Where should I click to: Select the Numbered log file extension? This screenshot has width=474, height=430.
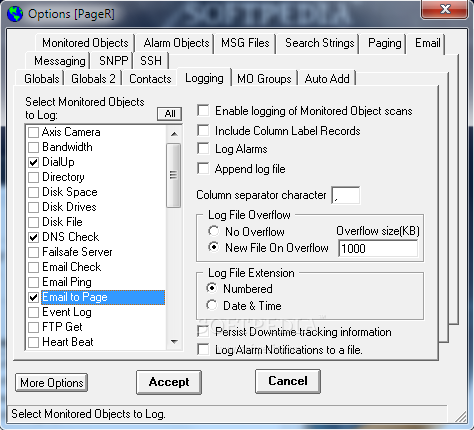click(x=212, y=288)
